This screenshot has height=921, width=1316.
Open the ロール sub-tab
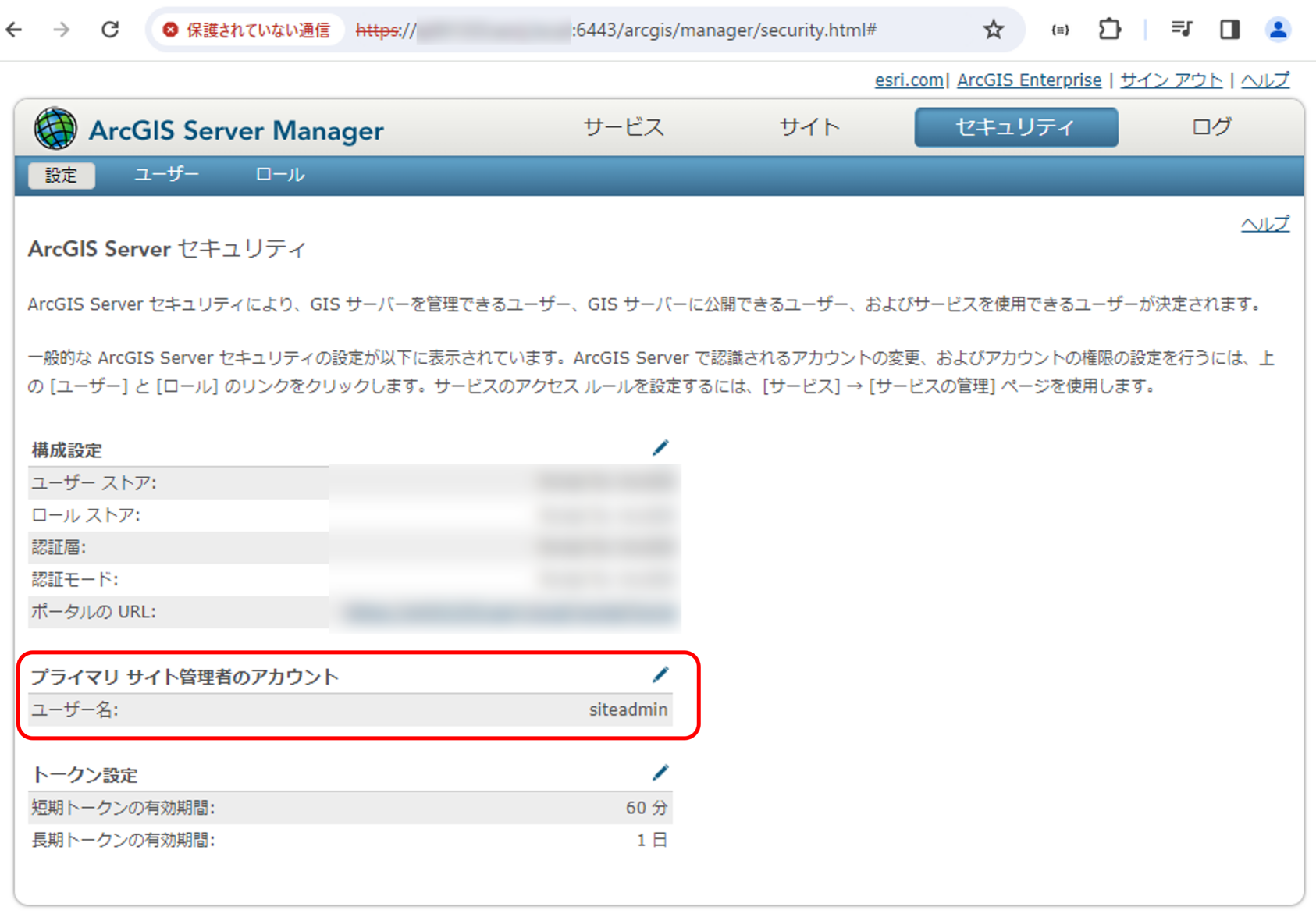pyautogui.click(x=279, y=174)
